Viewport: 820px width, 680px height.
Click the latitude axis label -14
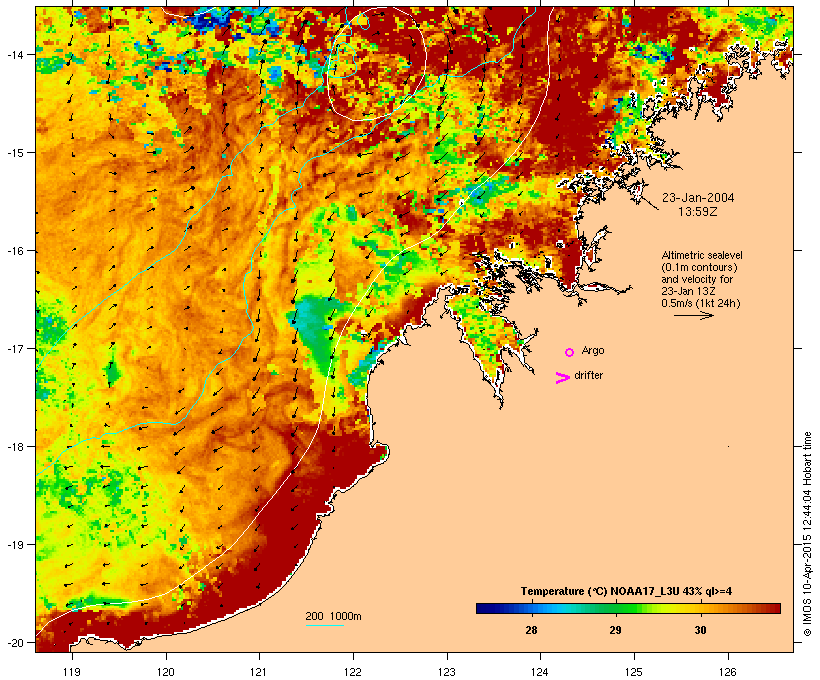pos(14,54)
